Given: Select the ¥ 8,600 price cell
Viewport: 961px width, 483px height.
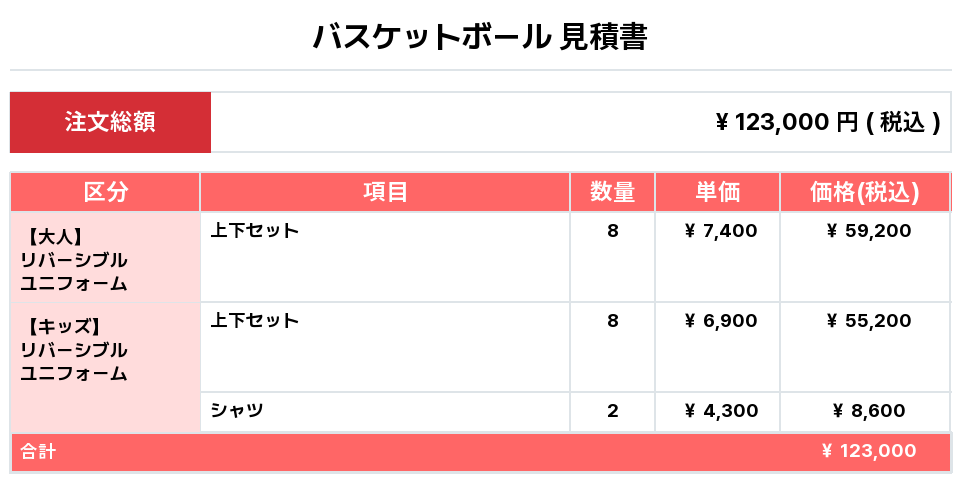Looking at the screenshot, I should 868,410.
